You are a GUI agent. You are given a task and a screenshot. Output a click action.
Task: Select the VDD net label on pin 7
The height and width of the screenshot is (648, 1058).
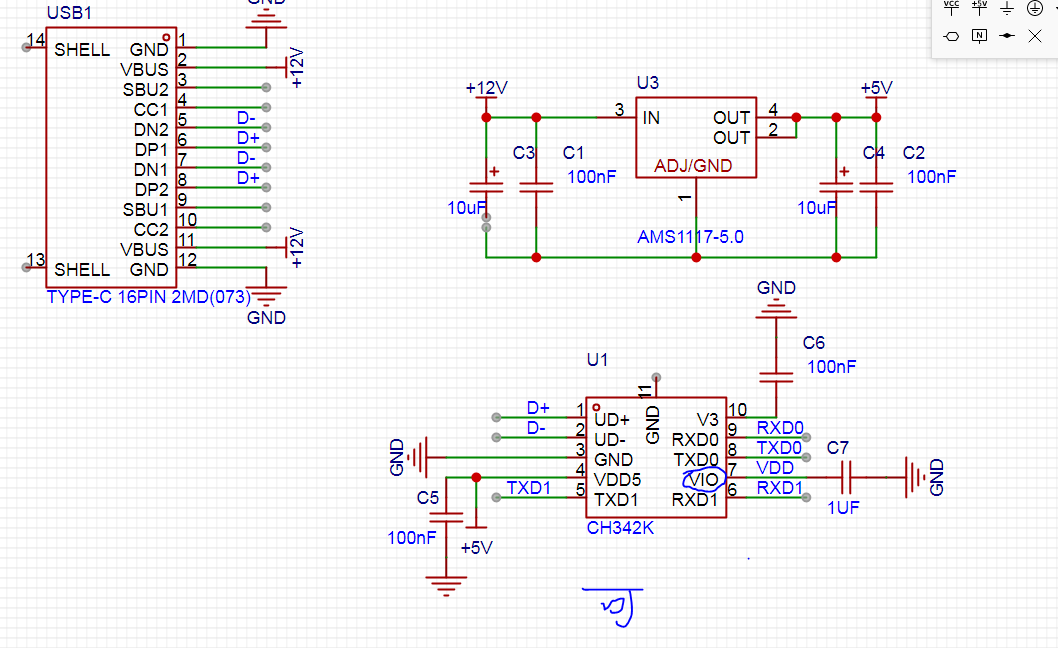[775, 467]
